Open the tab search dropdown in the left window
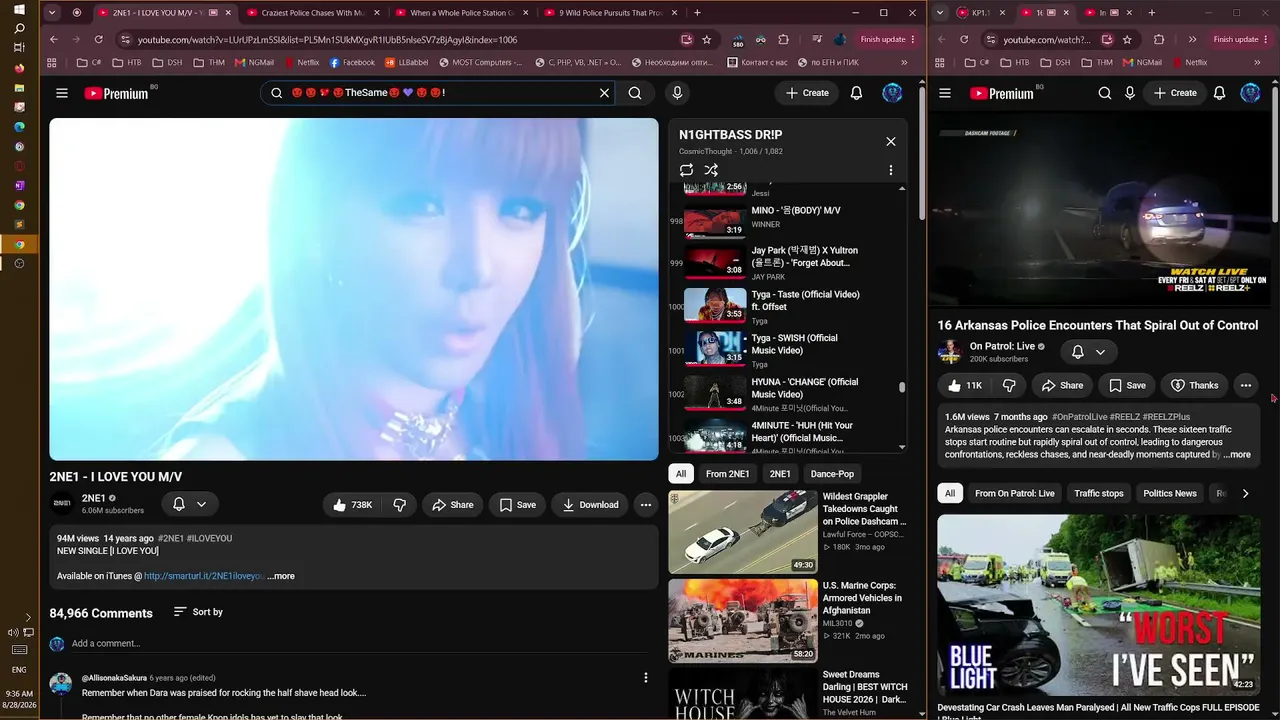Screen dimensions: 1280x720 [x=52, y=13]
